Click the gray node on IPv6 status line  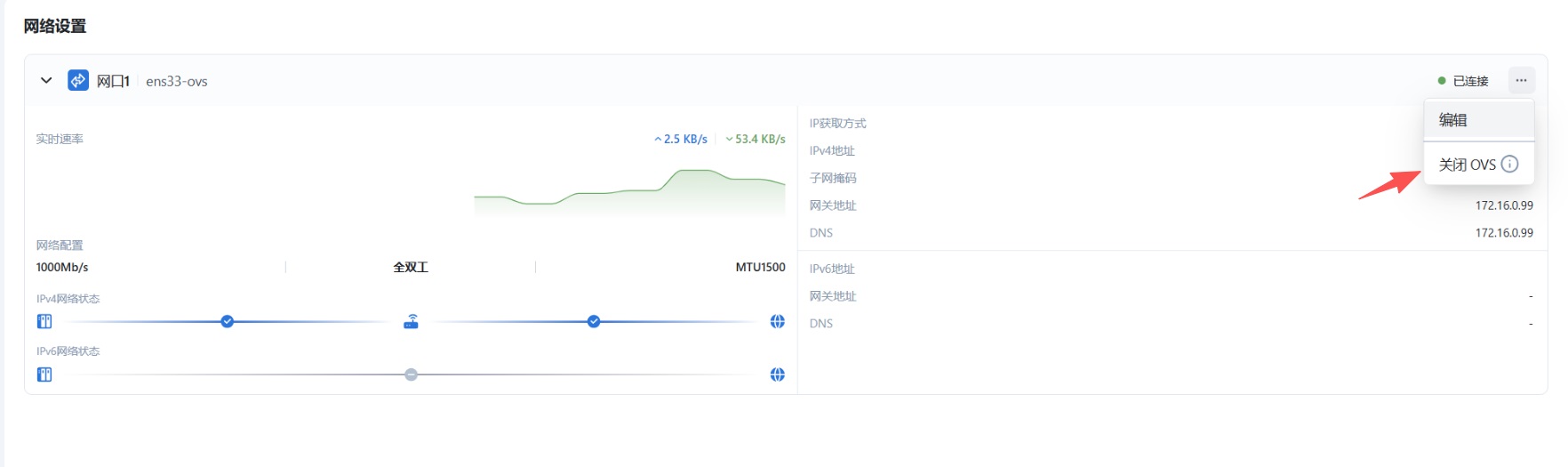(411, 374)
